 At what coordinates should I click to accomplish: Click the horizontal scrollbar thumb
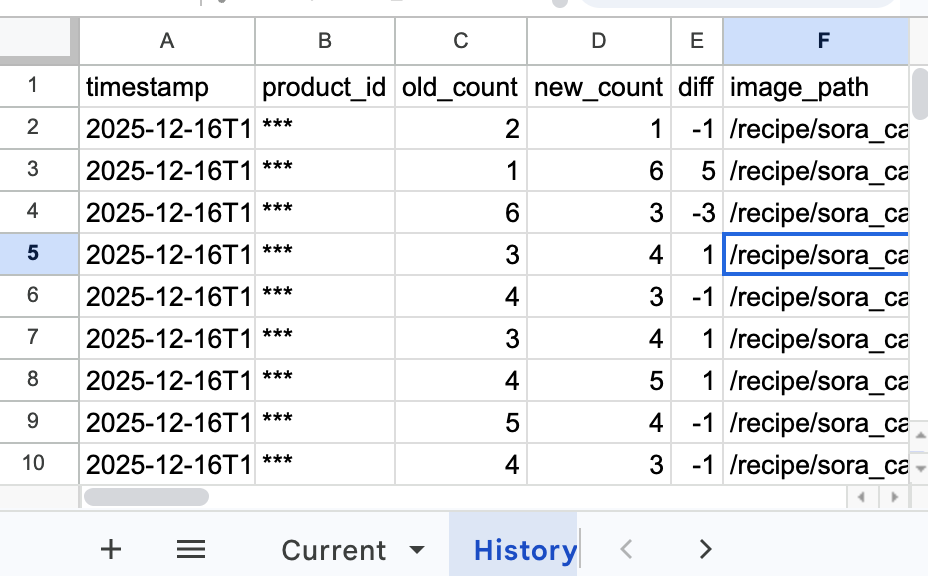(146, 497)
